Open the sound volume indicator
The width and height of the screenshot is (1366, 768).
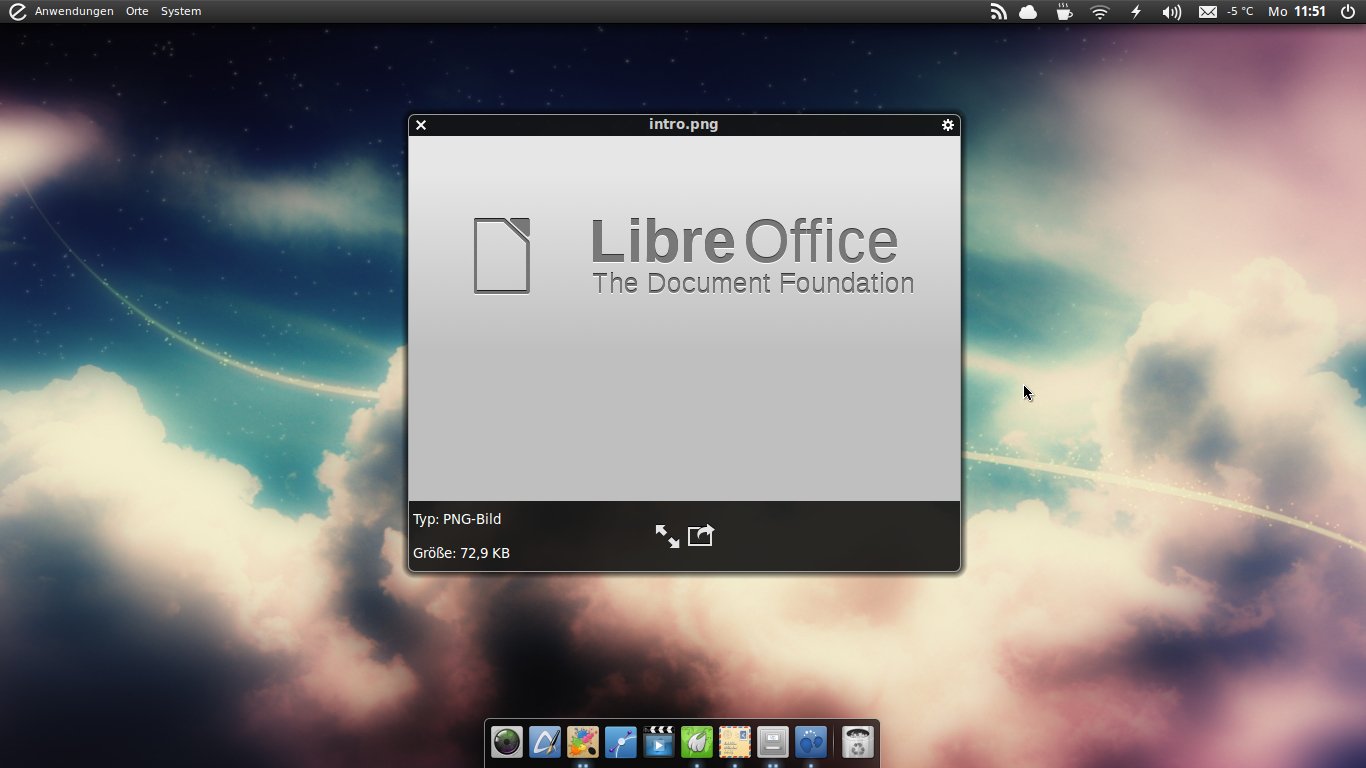pos(1172,12)
